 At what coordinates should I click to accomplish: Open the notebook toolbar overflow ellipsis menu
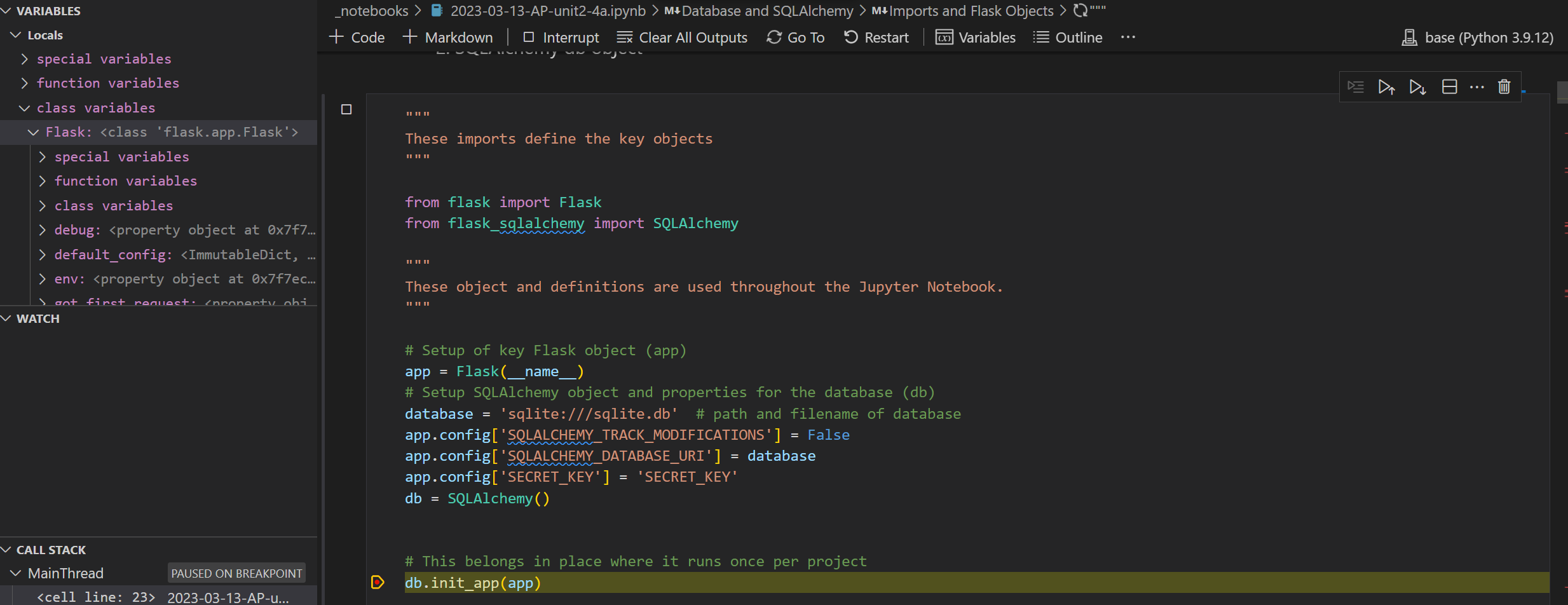pos(1128,37)
